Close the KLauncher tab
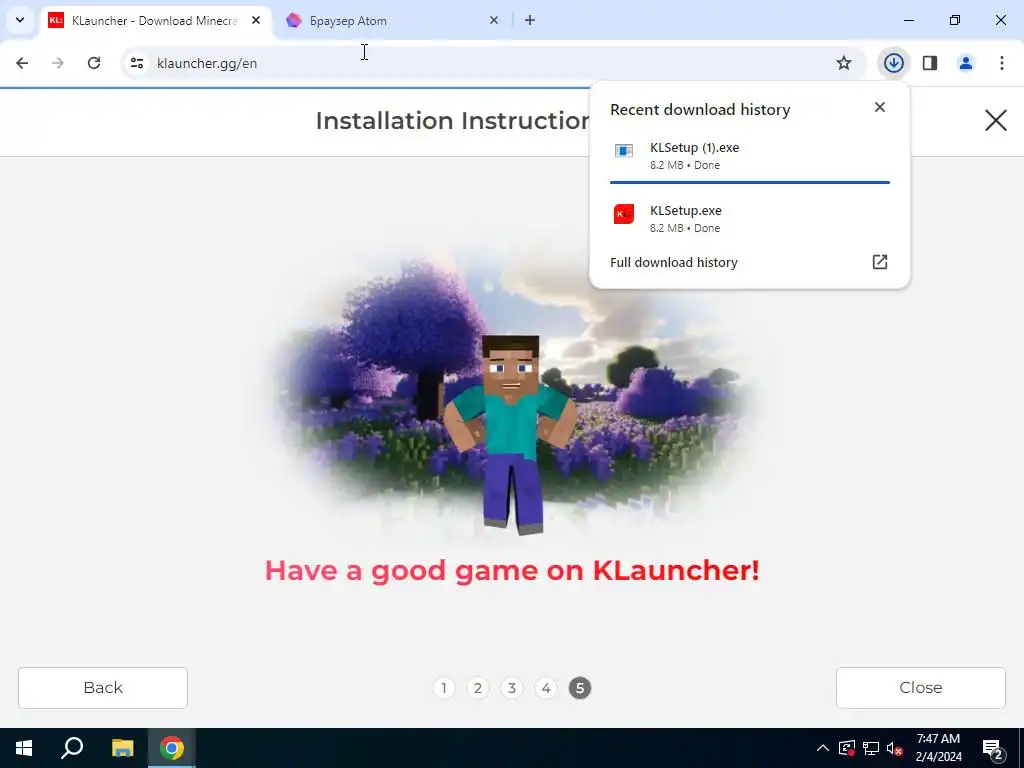1024x768 pixels. [256, 21]
